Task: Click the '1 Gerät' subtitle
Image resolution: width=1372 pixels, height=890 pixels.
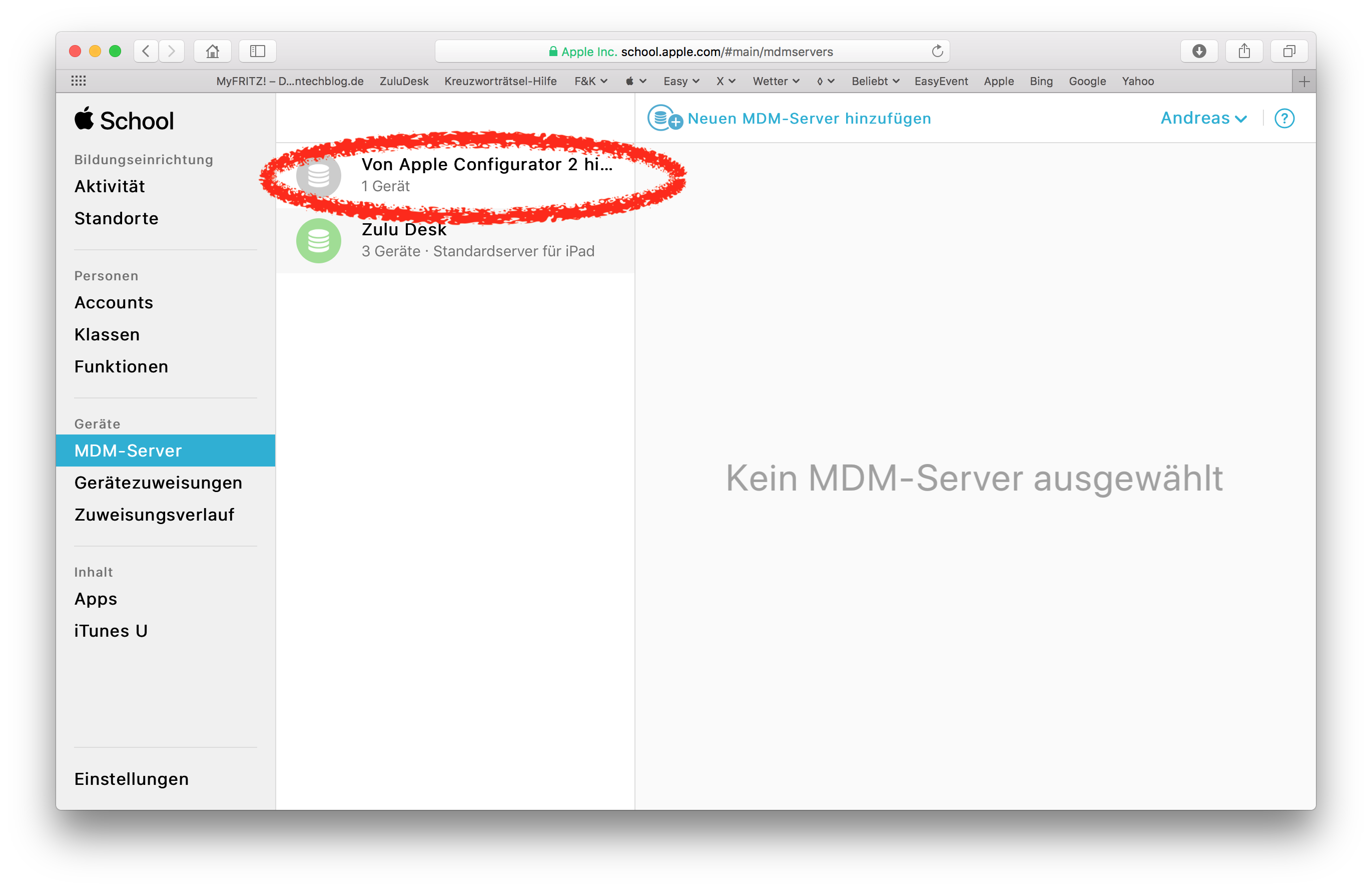Action: [x=385, y=186]
